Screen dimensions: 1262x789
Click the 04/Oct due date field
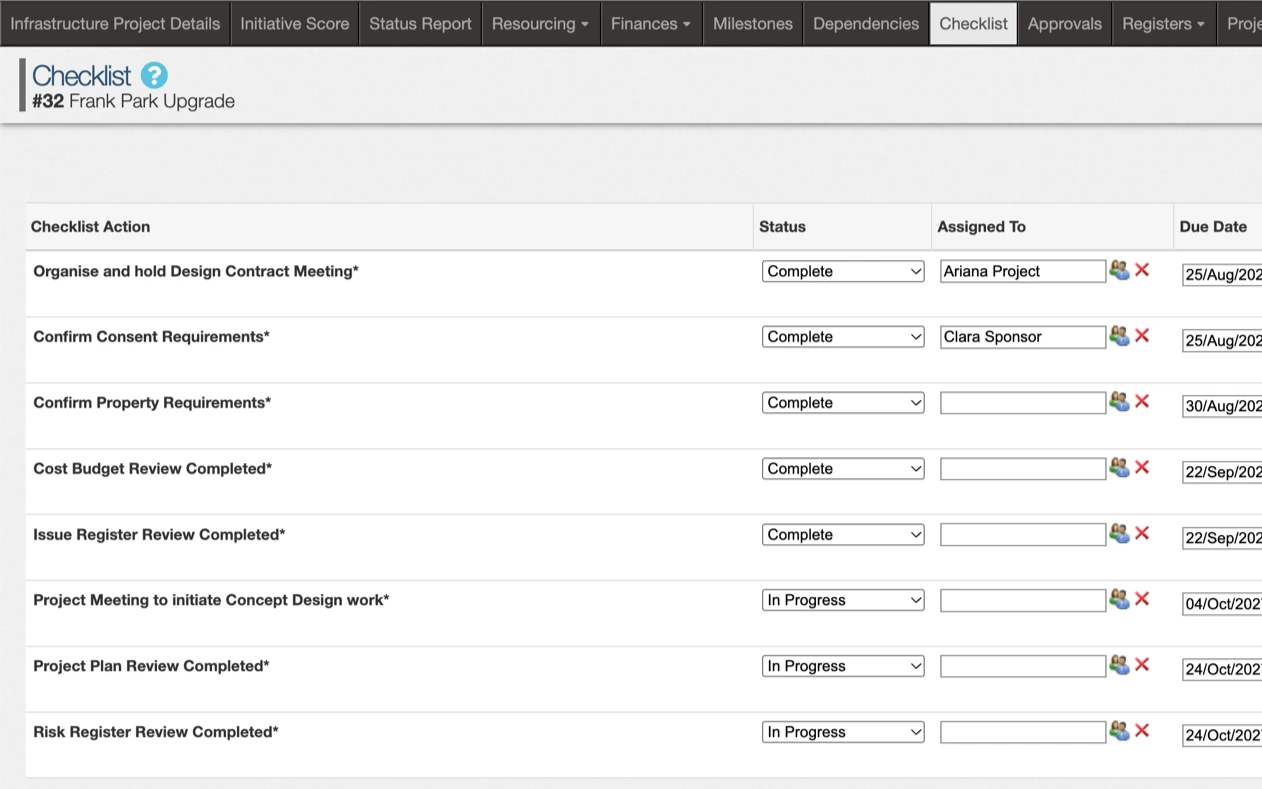(x=1222, y=604)
